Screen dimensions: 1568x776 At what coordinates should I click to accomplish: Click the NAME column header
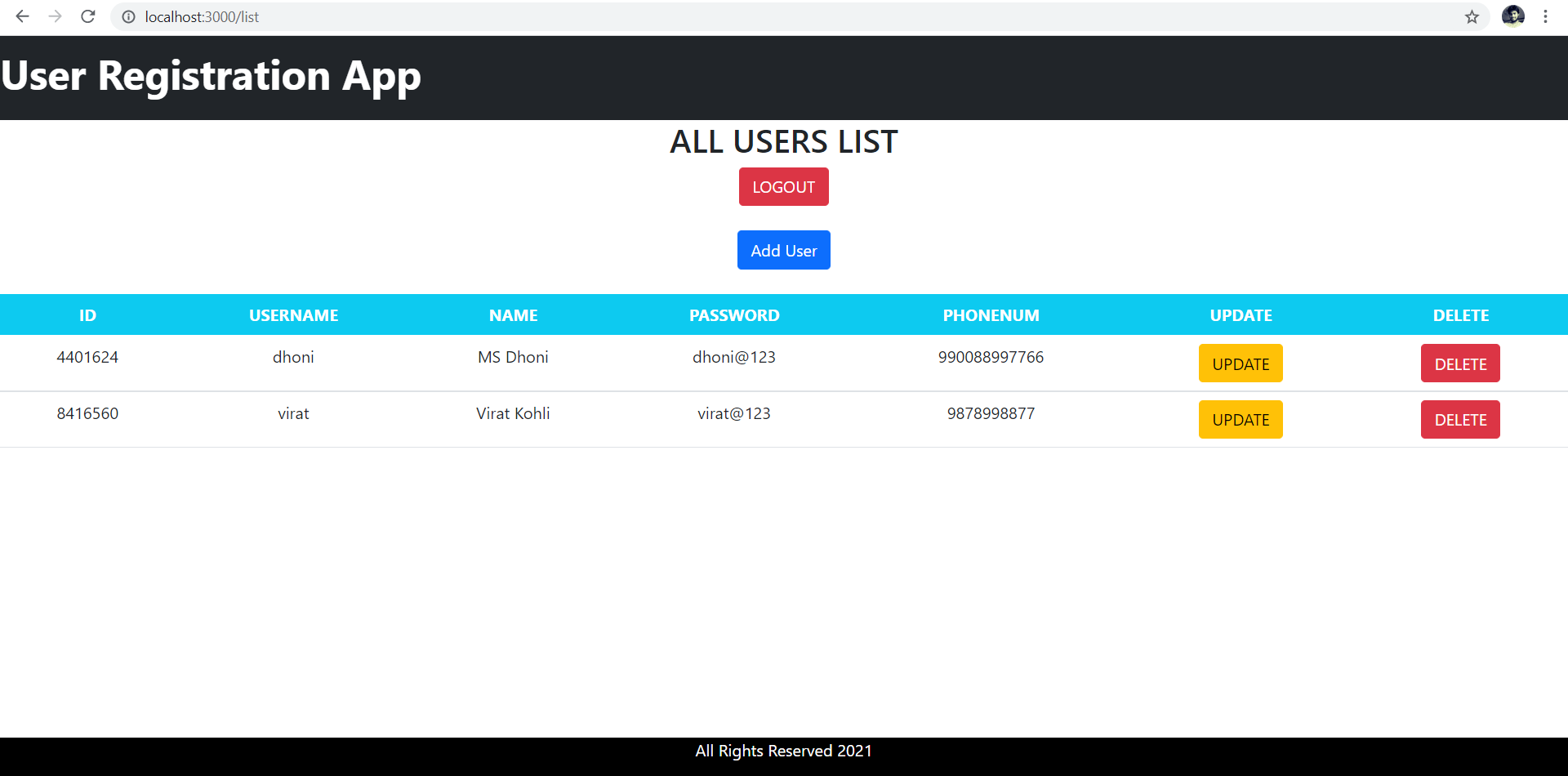(x=513, y=315)
